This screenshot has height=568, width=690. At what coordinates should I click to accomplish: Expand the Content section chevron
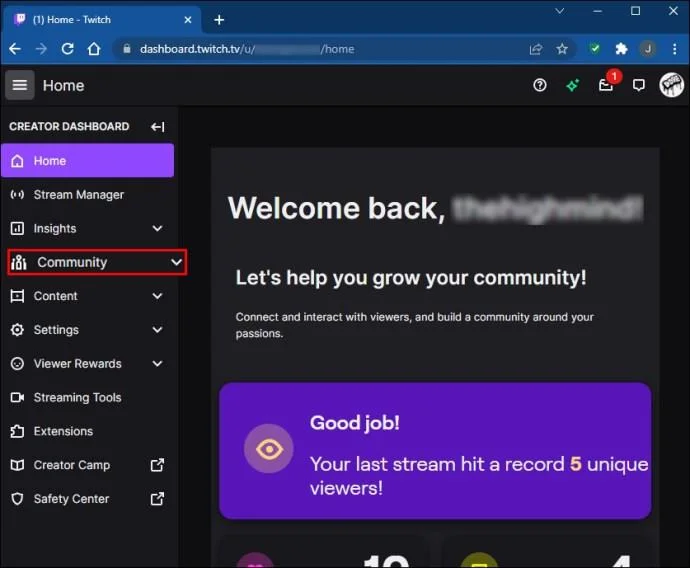click(x=157, y=296)
